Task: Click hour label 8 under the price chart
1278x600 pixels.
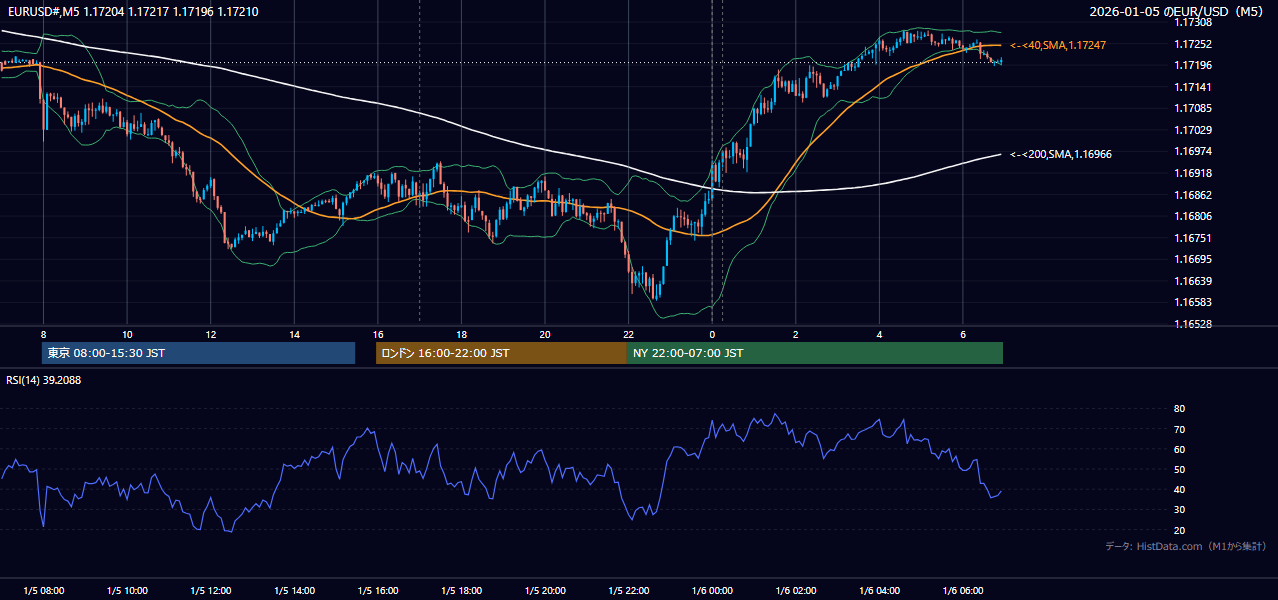Action: click(x=43, y=334)
